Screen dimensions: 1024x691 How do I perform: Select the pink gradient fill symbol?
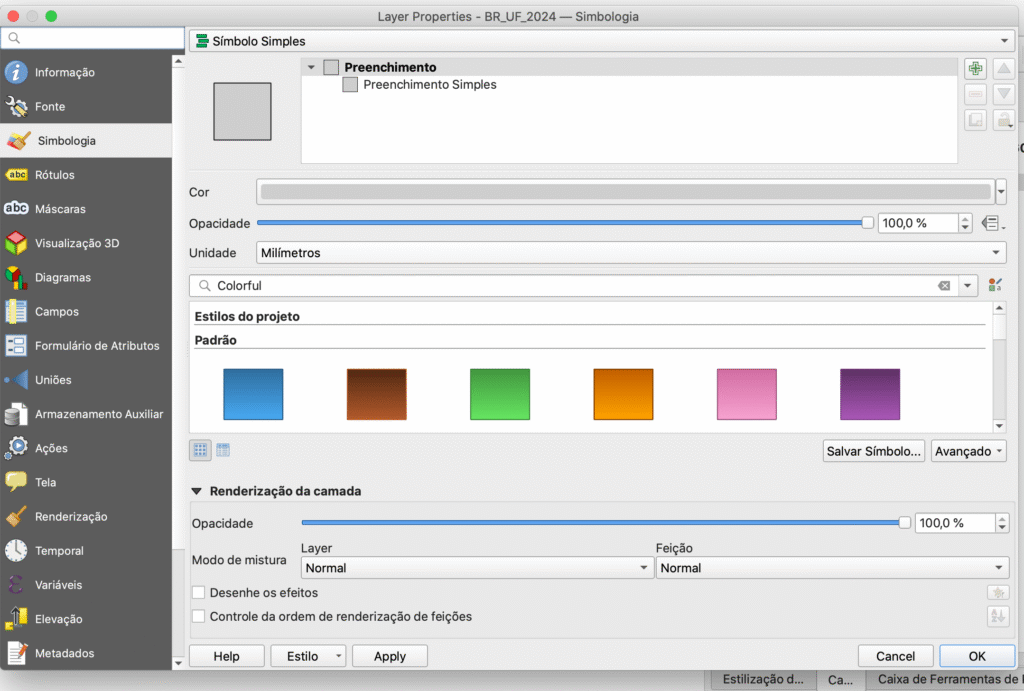pos(747,394)
